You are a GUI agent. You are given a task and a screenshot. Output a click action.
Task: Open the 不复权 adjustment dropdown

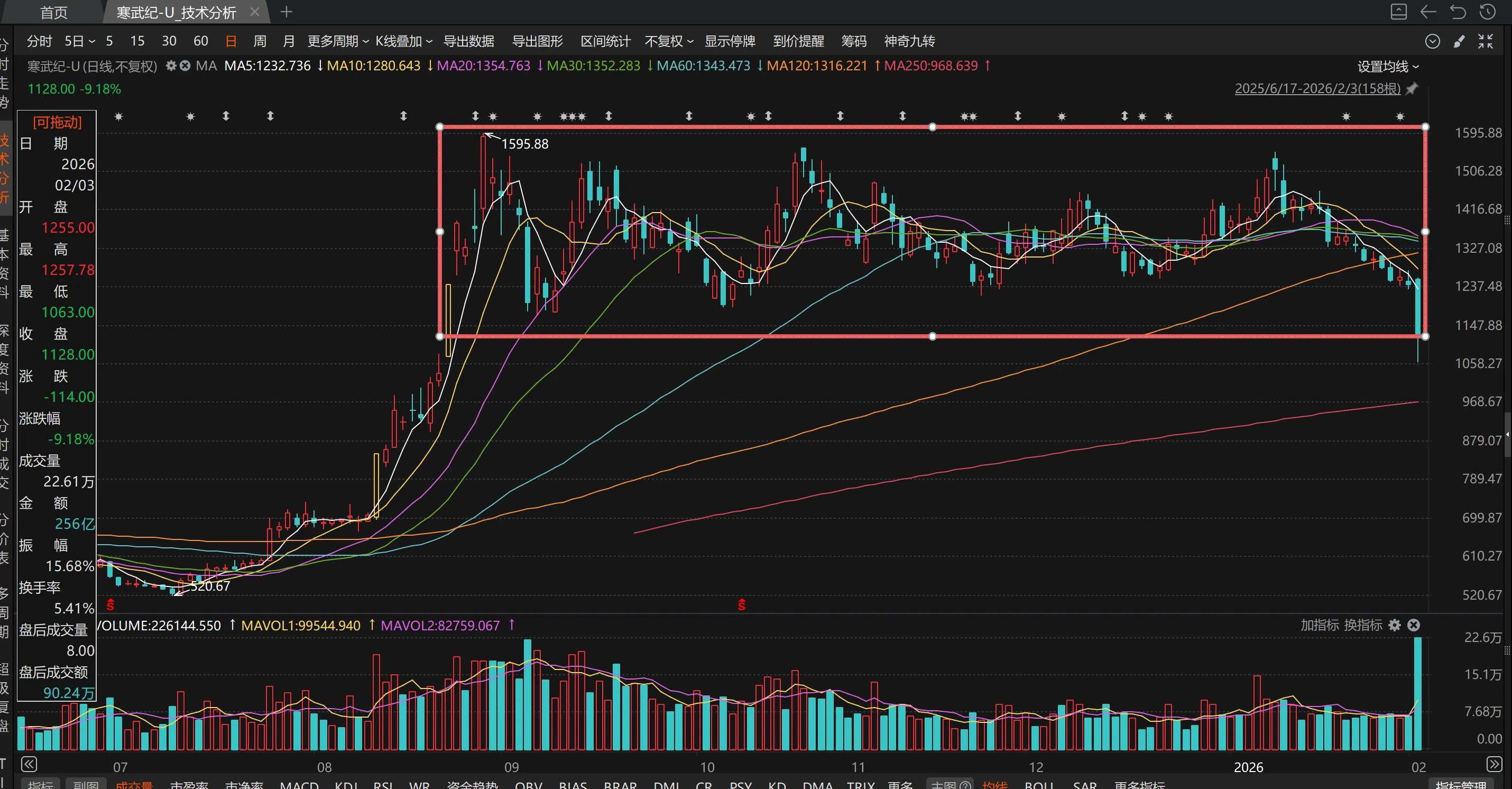[x=669, y=41]
